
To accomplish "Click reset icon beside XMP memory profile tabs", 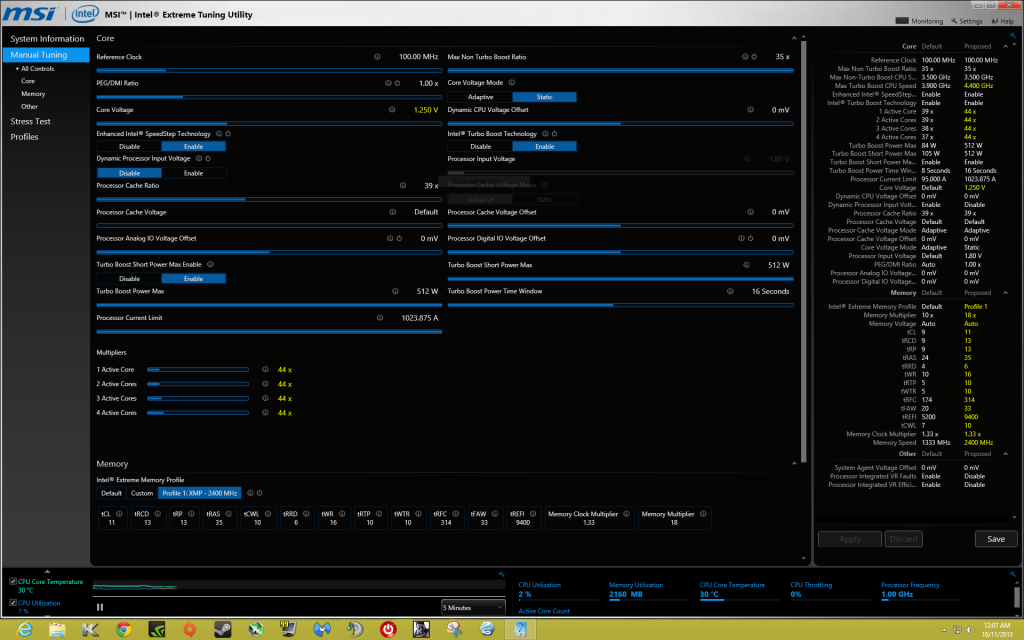I will pos(259,493).
